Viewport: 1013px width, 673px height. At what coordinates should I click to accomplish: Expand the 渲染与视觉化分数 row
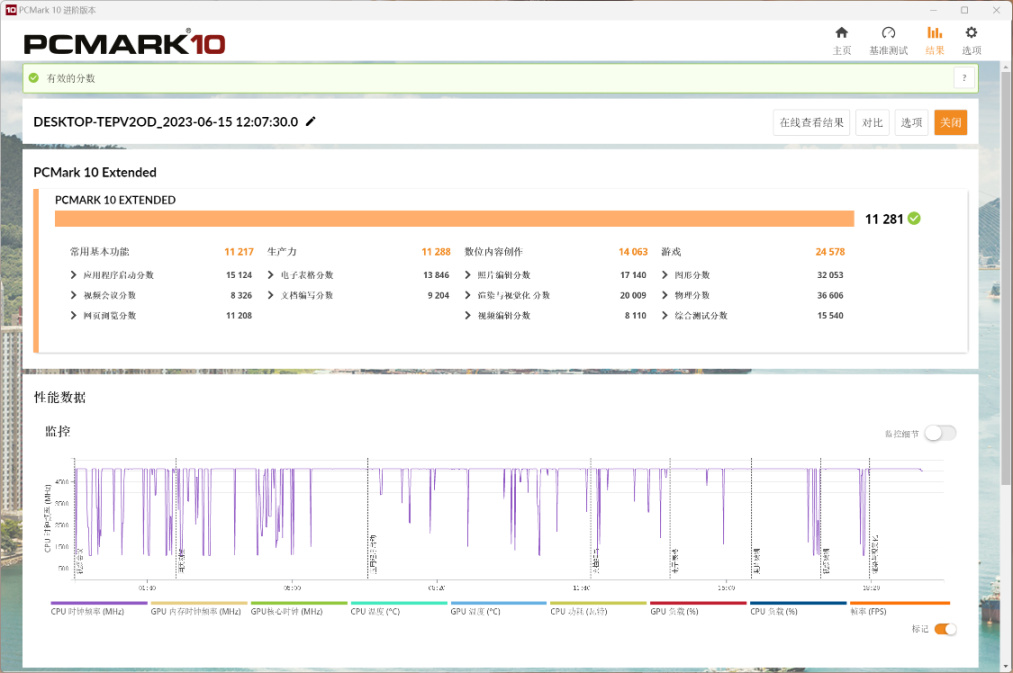tap(467, 295)
